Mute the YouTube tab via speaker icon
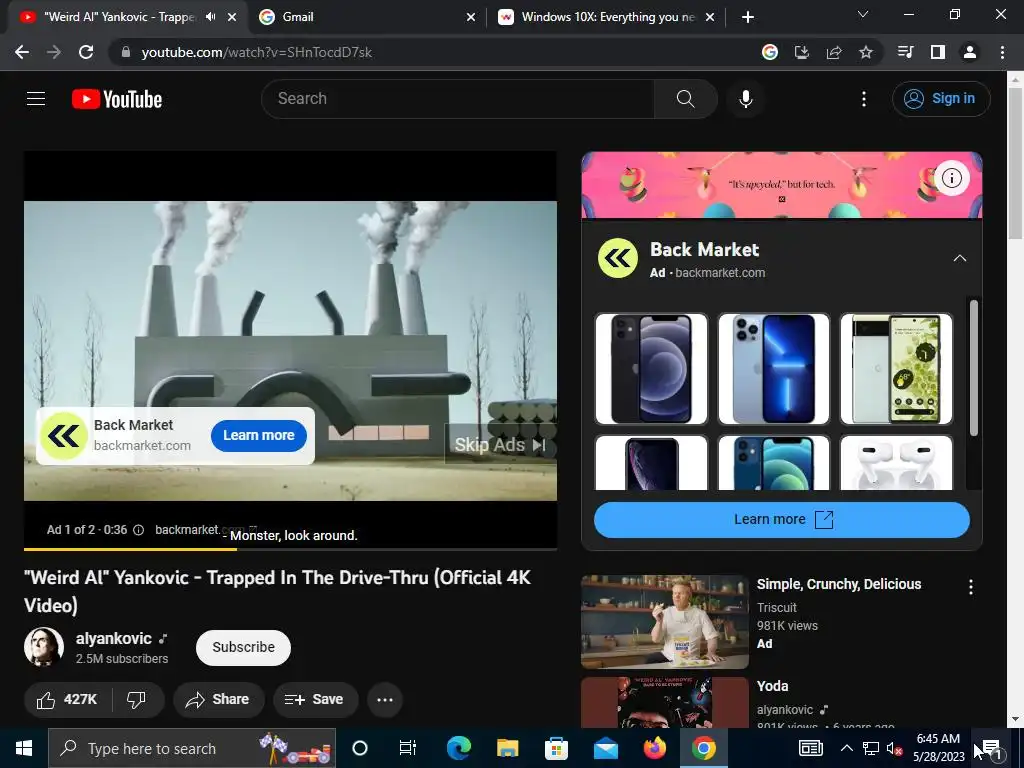Screen dimensions: 1024x768 click(210, 17)
